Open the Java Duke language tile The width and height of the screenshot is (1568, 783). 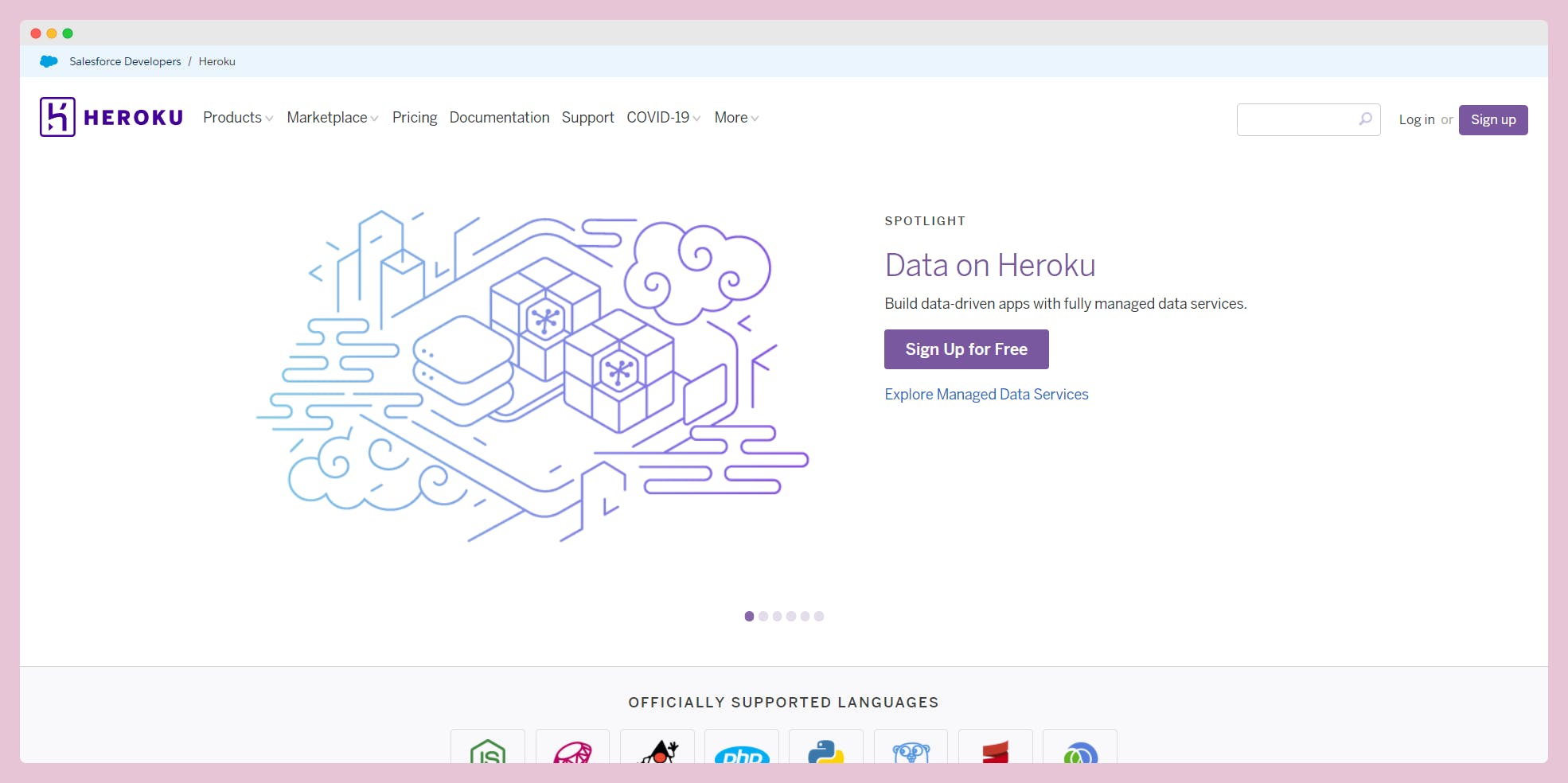tap(657, 746)
